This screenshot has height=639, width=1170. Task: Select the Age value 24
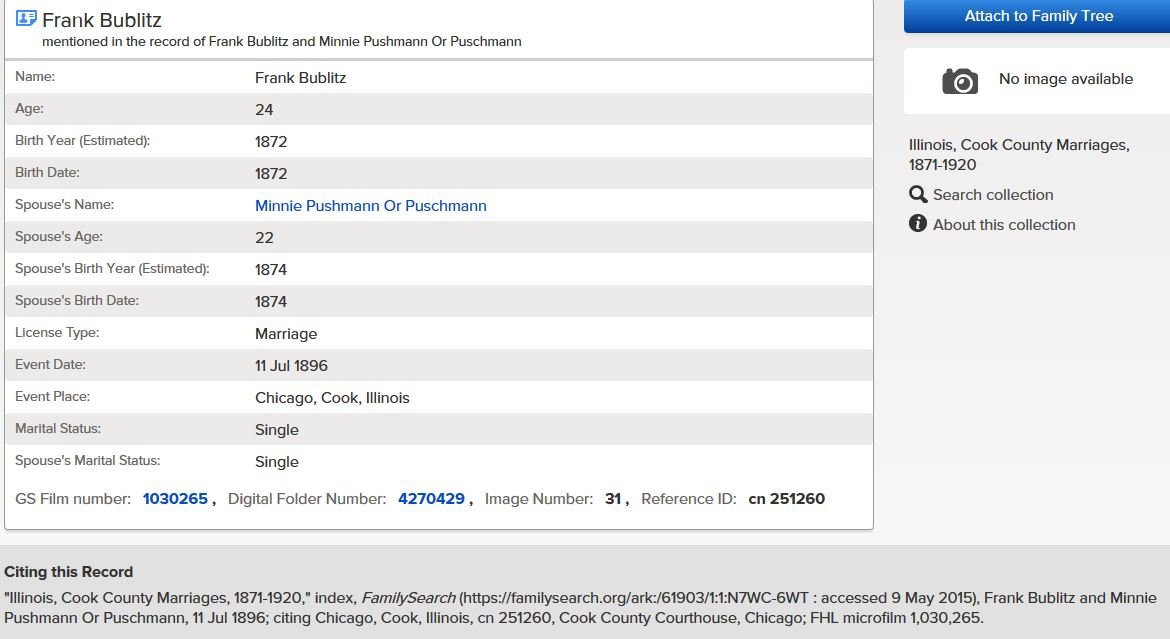264,110
